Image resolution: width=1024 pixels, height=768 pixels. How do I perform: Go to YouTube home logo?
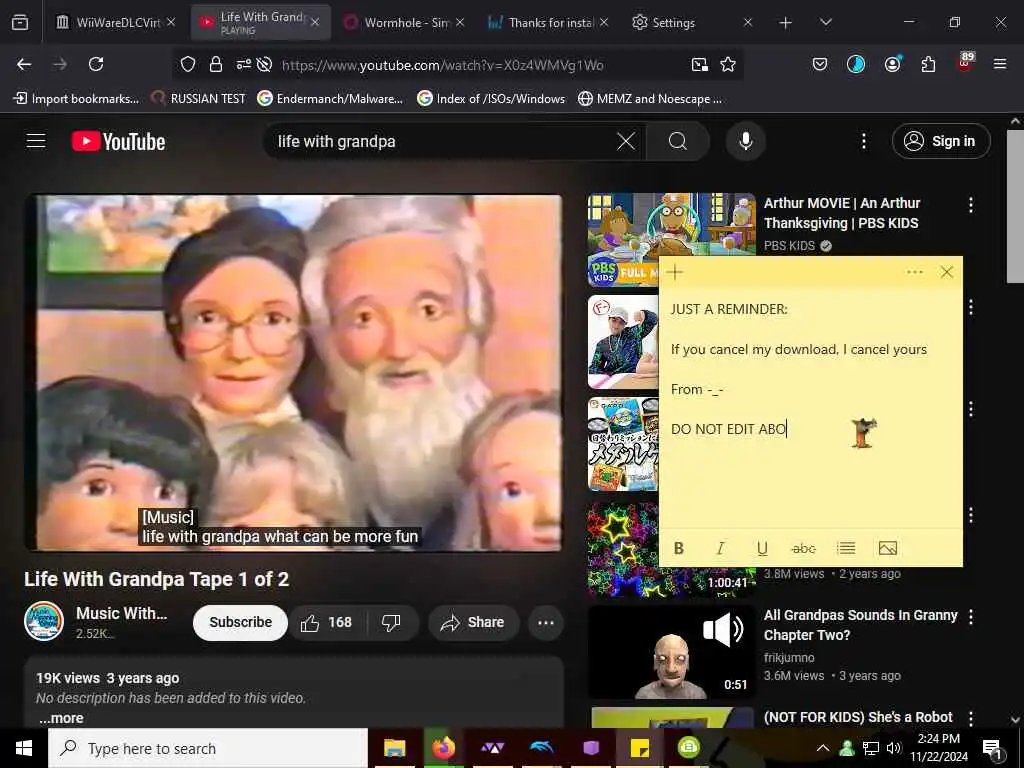[x=118, y=141]
